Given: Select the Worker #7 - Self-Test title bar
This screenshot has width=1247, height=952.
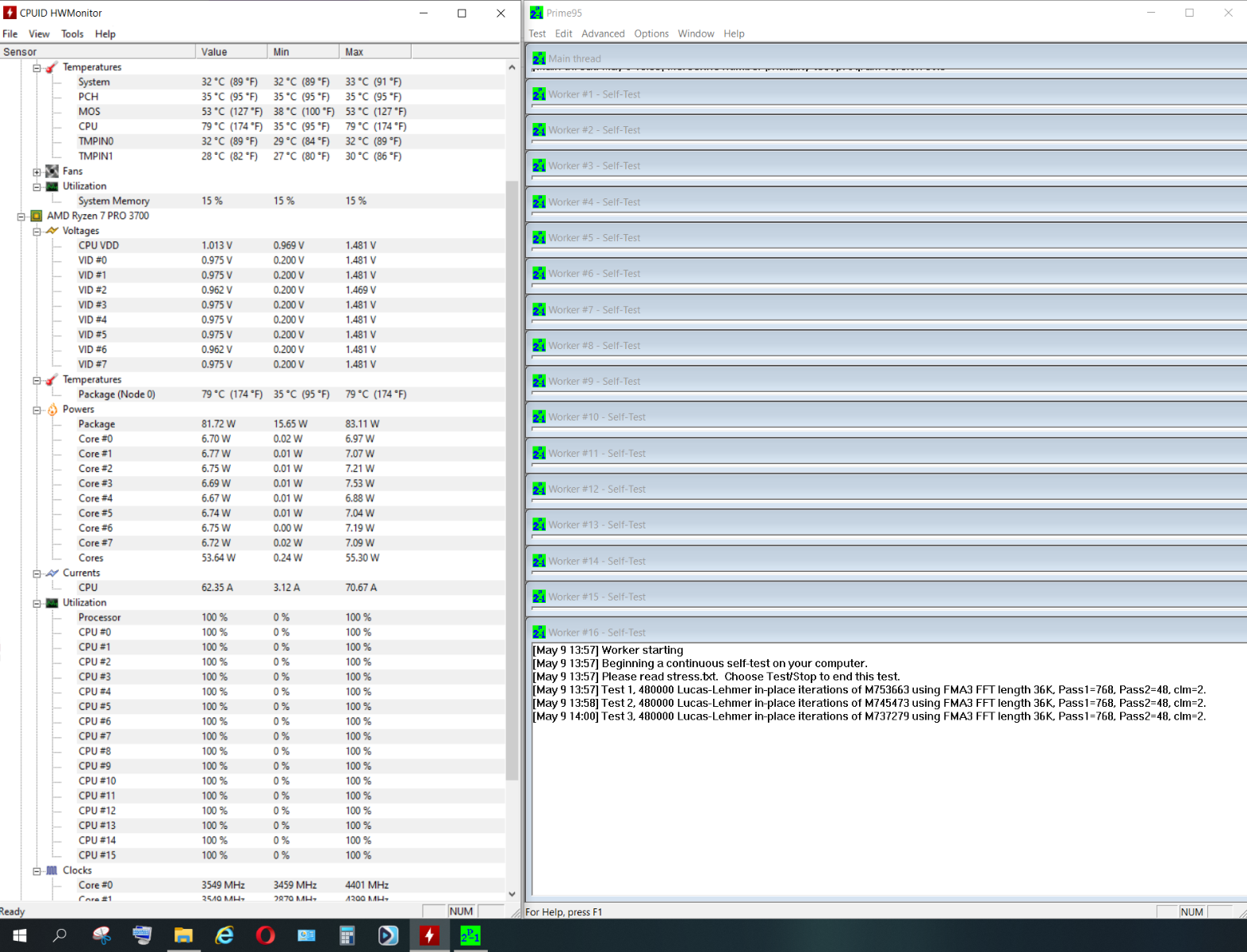Looking at the screenshot, I should pyautogui.click(x=887, y=309).
